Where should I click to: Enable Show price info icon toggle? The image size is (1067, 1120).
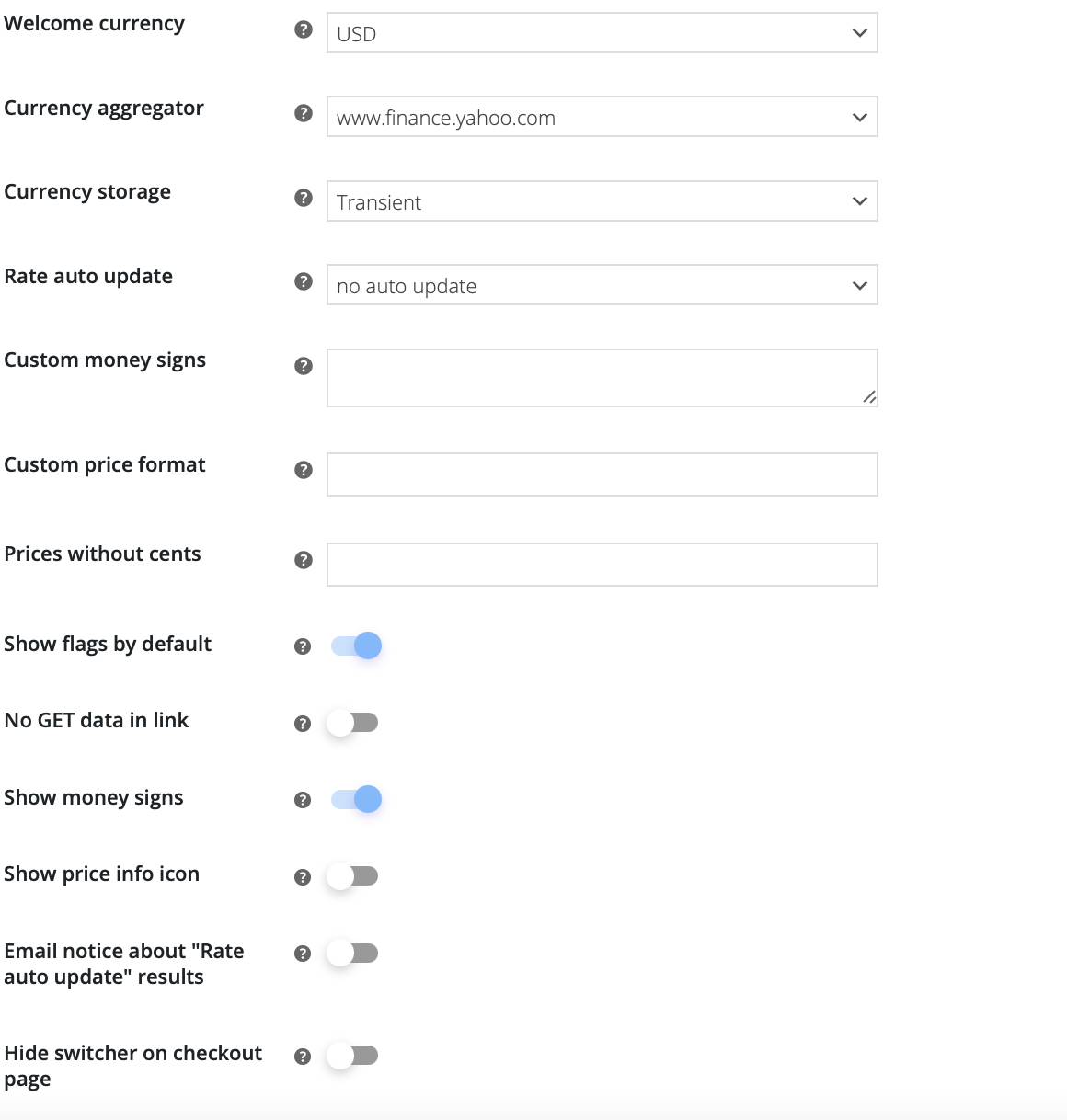[352, 876]
